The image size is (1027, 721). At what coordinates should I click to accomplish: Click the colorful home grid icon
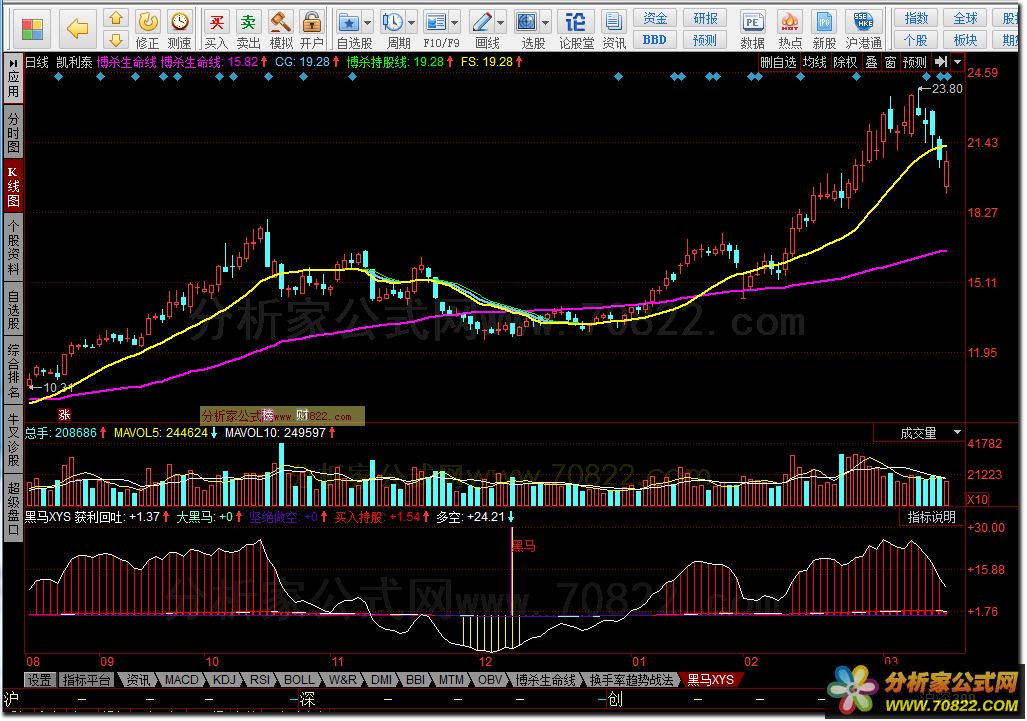click(32, 28)
